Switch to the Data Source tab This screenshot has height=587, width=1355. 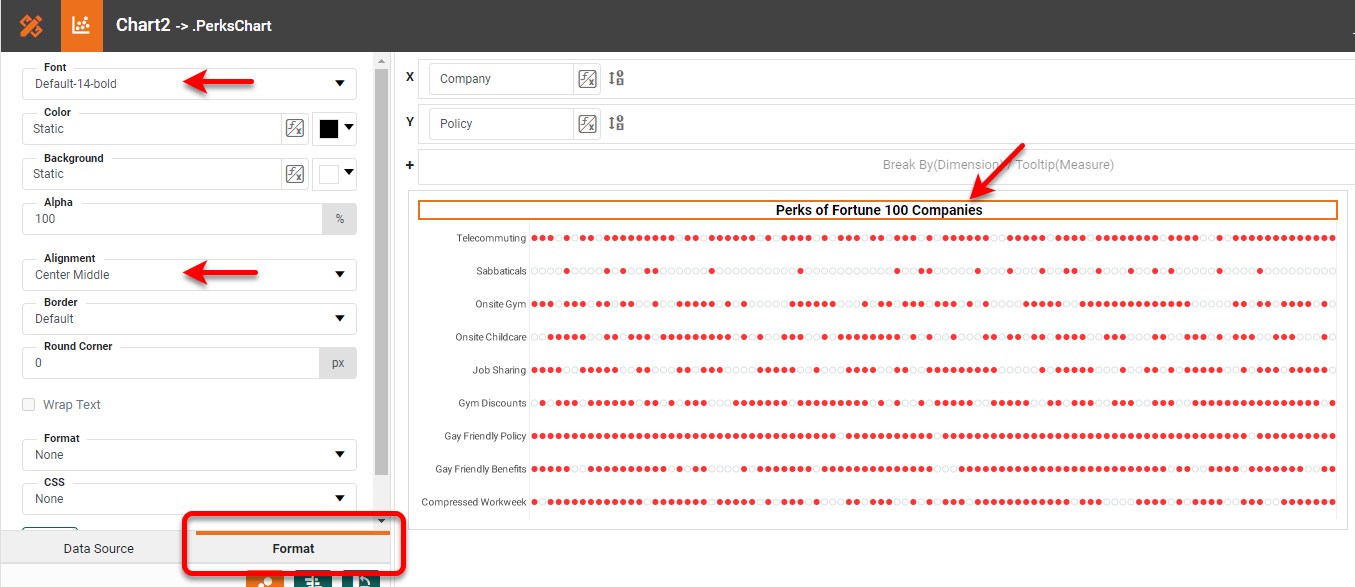tap(98, 549)
